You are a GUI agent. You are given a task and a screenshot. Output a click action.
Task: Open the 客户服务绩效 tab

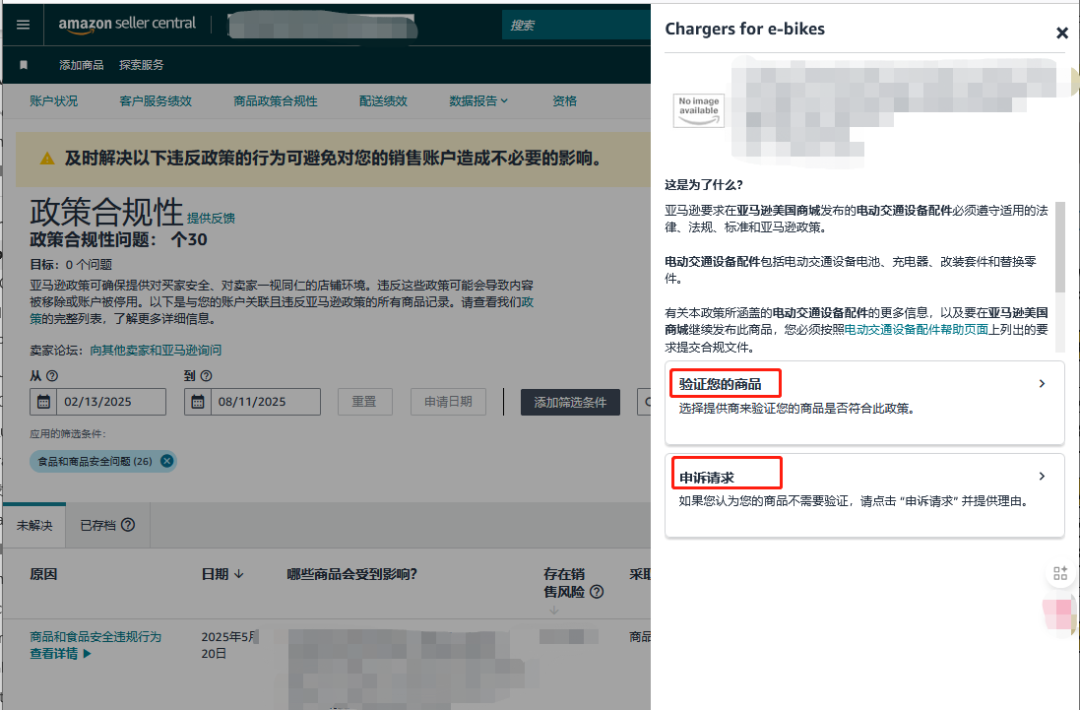156,101
